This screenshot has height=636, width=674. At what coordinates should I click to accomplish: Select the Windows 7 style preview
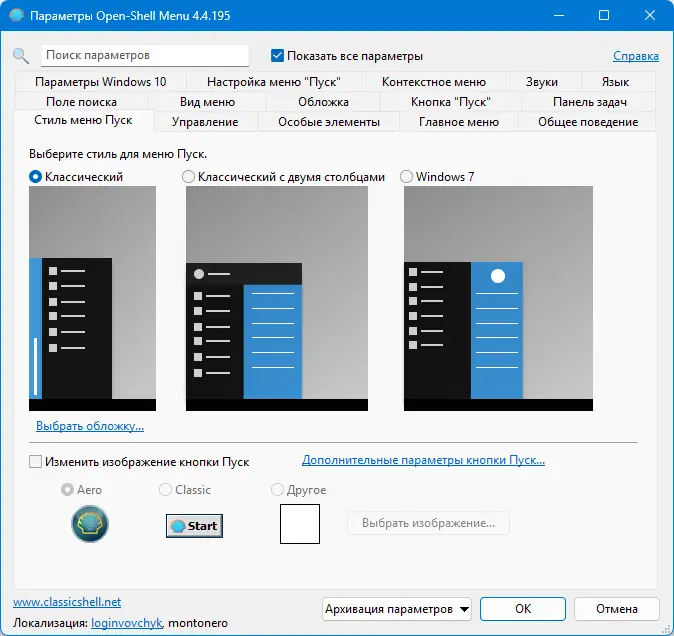pyautogui.click(x=498, y=298)
